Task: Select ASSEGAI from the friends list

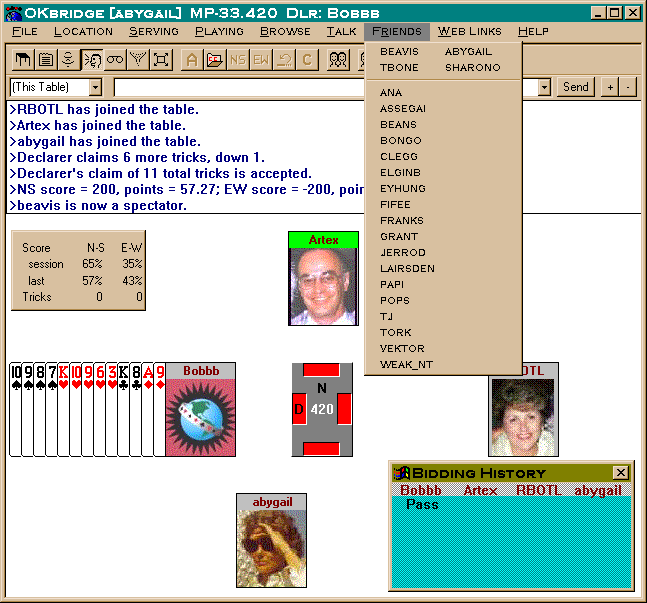Action: click(444, 109)
